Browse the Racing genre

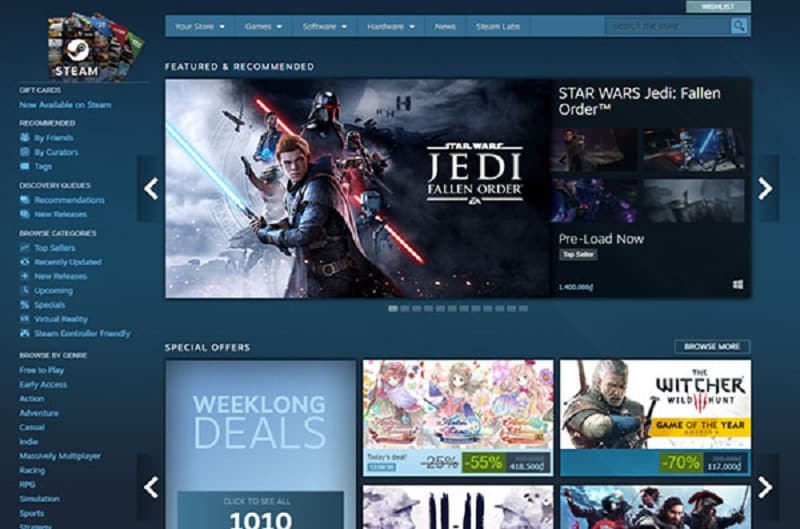click(32, 470)
